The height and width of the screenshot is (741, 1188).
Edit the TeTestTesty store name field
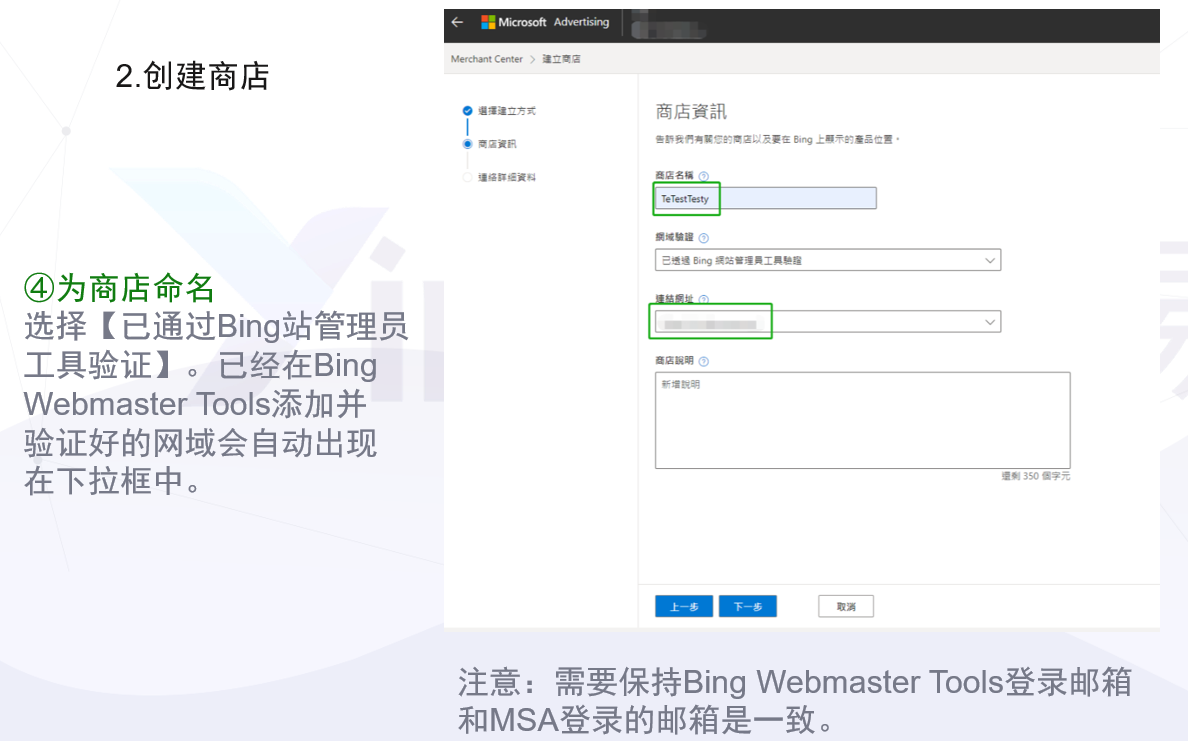(765, 199)
